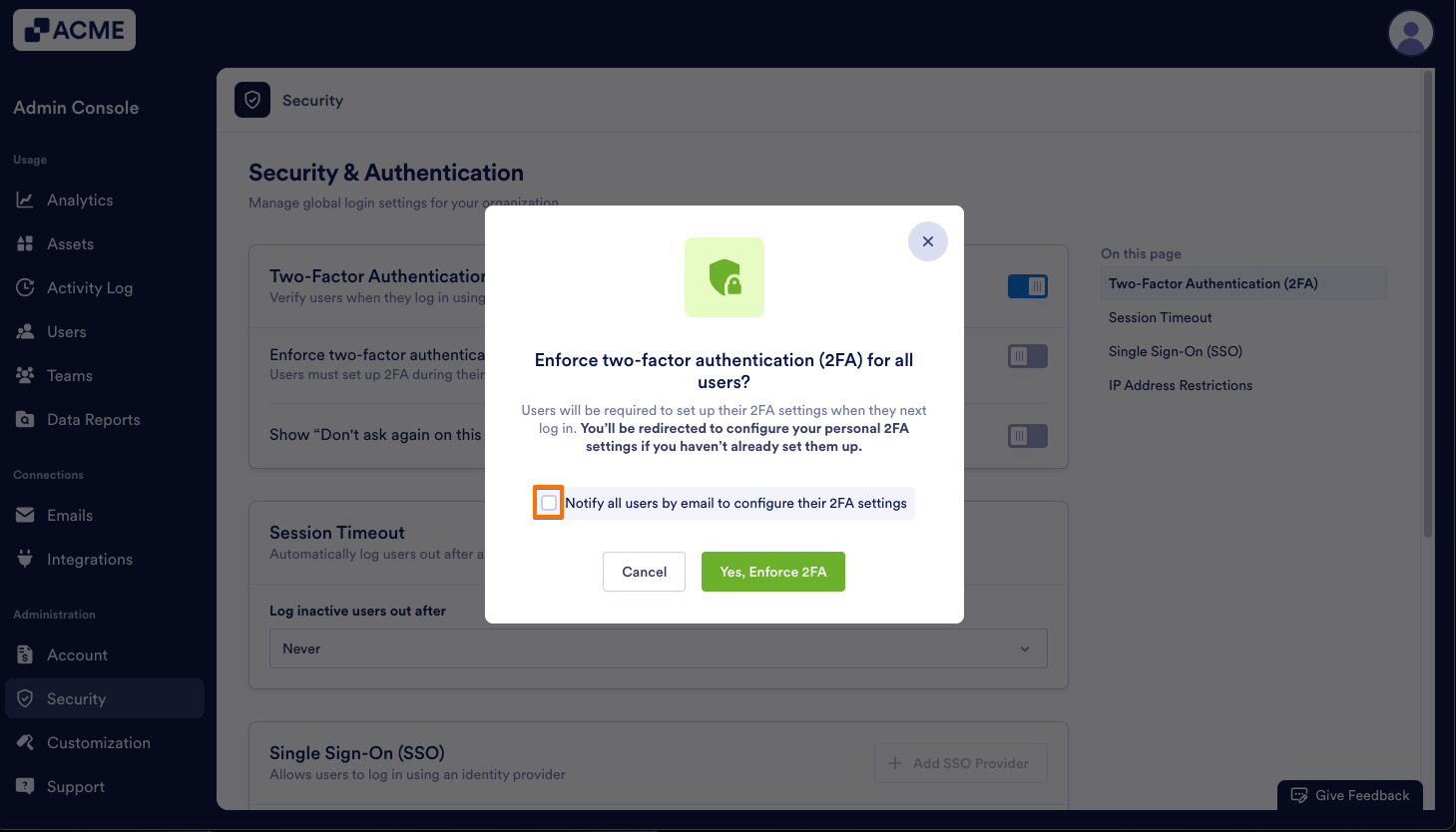The image size is (1456, 832).
Task: Click the Integrations plug icon
Action: [25, 559]
